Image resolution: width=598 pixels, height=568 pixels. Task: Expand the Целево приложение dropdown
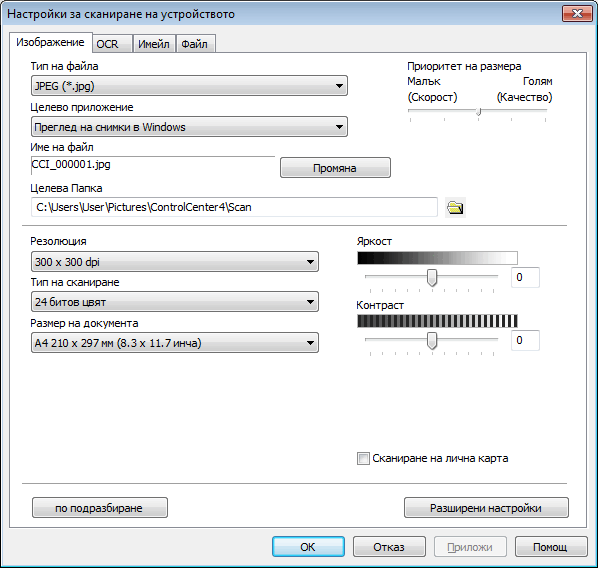click(x=189, y=127)
